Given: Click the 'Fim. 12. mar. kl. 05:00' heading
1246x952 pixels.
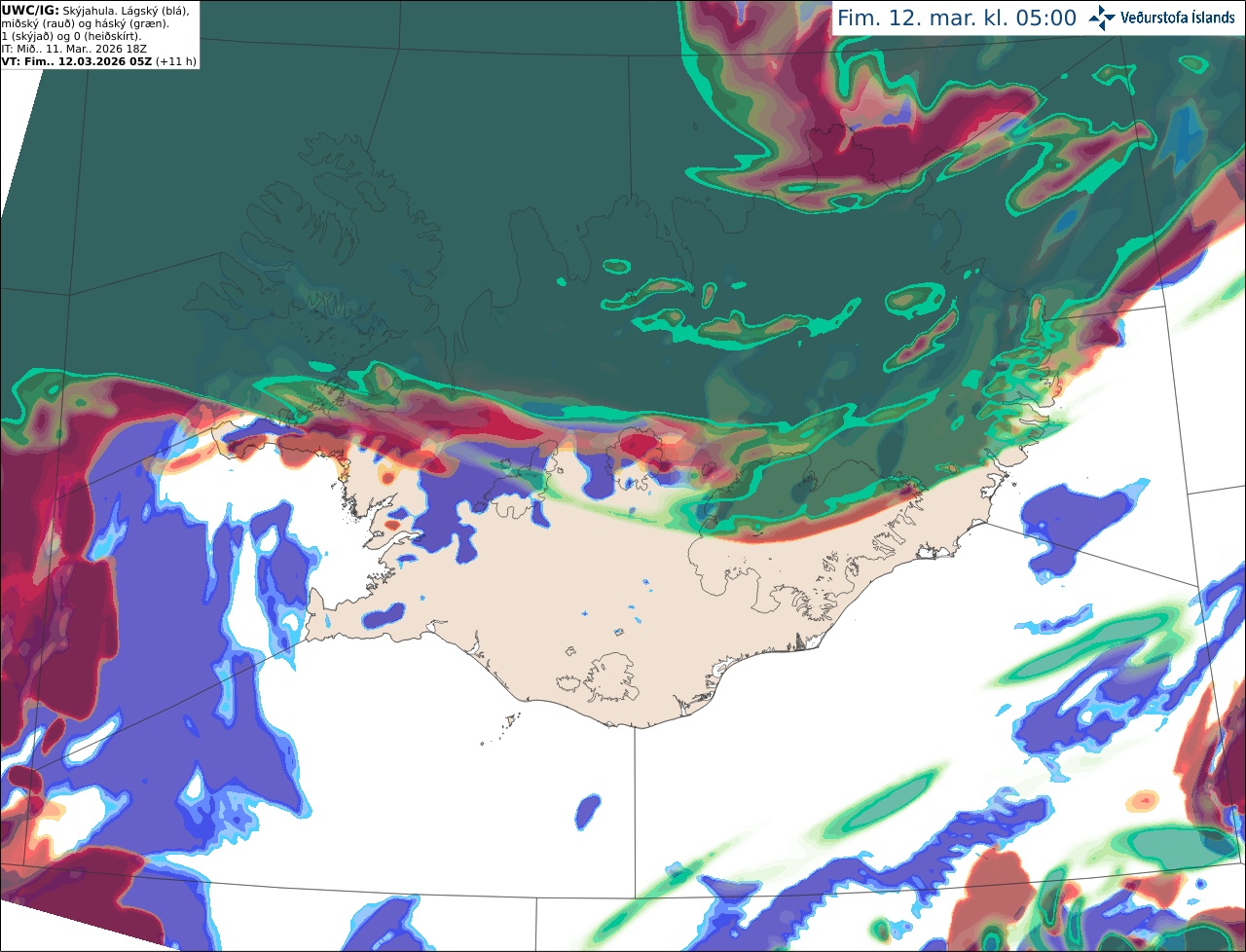Looking at the screenshot, I should click(x=957, y=18).
